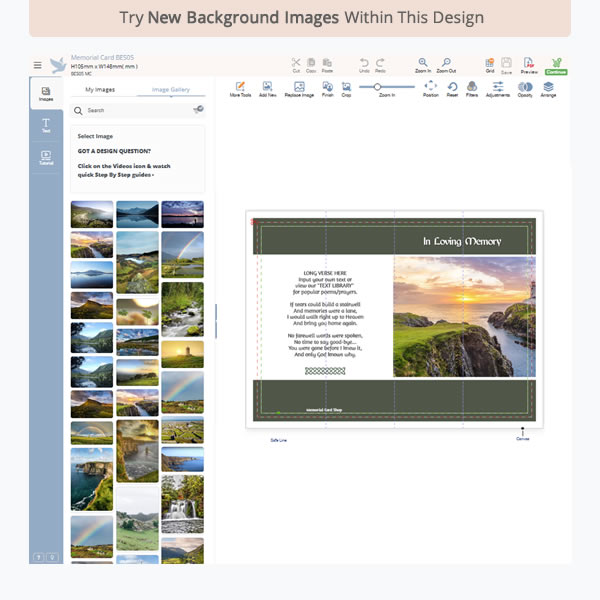Undo the last action
This screenshot has width=600, height=600.
pyautogui.click(x=364, y=63)
